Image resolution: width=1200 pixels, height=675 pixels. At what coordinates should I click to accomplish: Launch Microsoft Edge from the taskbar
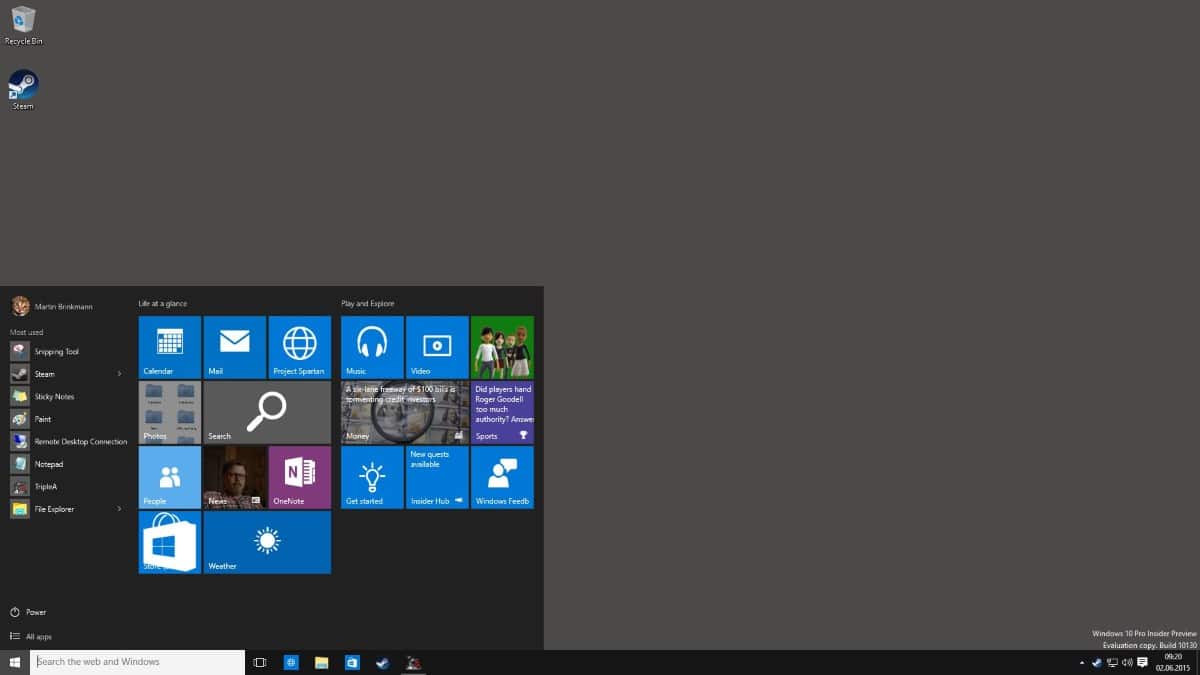[x=291, y=662]
